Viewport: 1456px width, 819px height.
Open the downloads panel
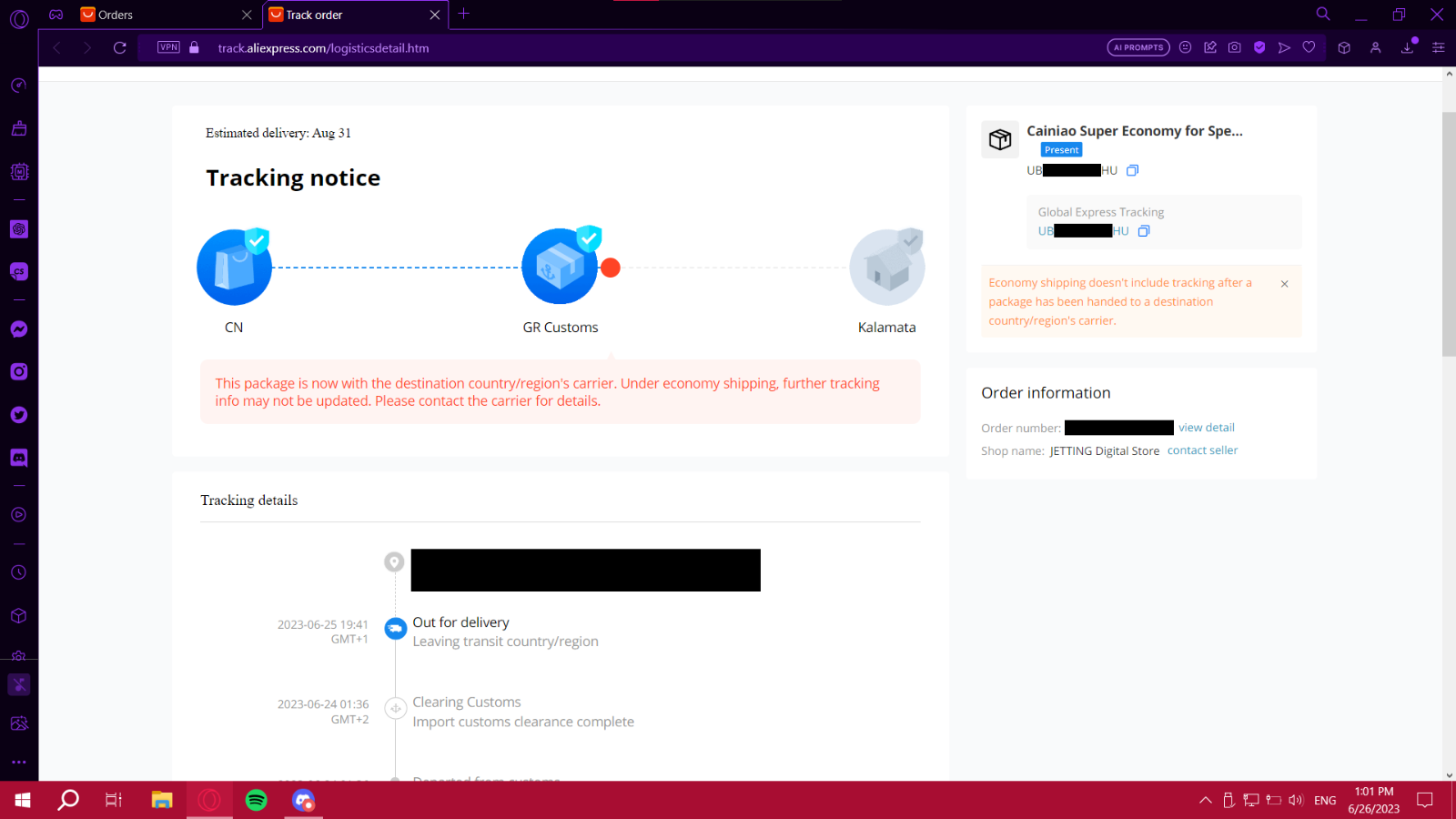[1408, 47]
